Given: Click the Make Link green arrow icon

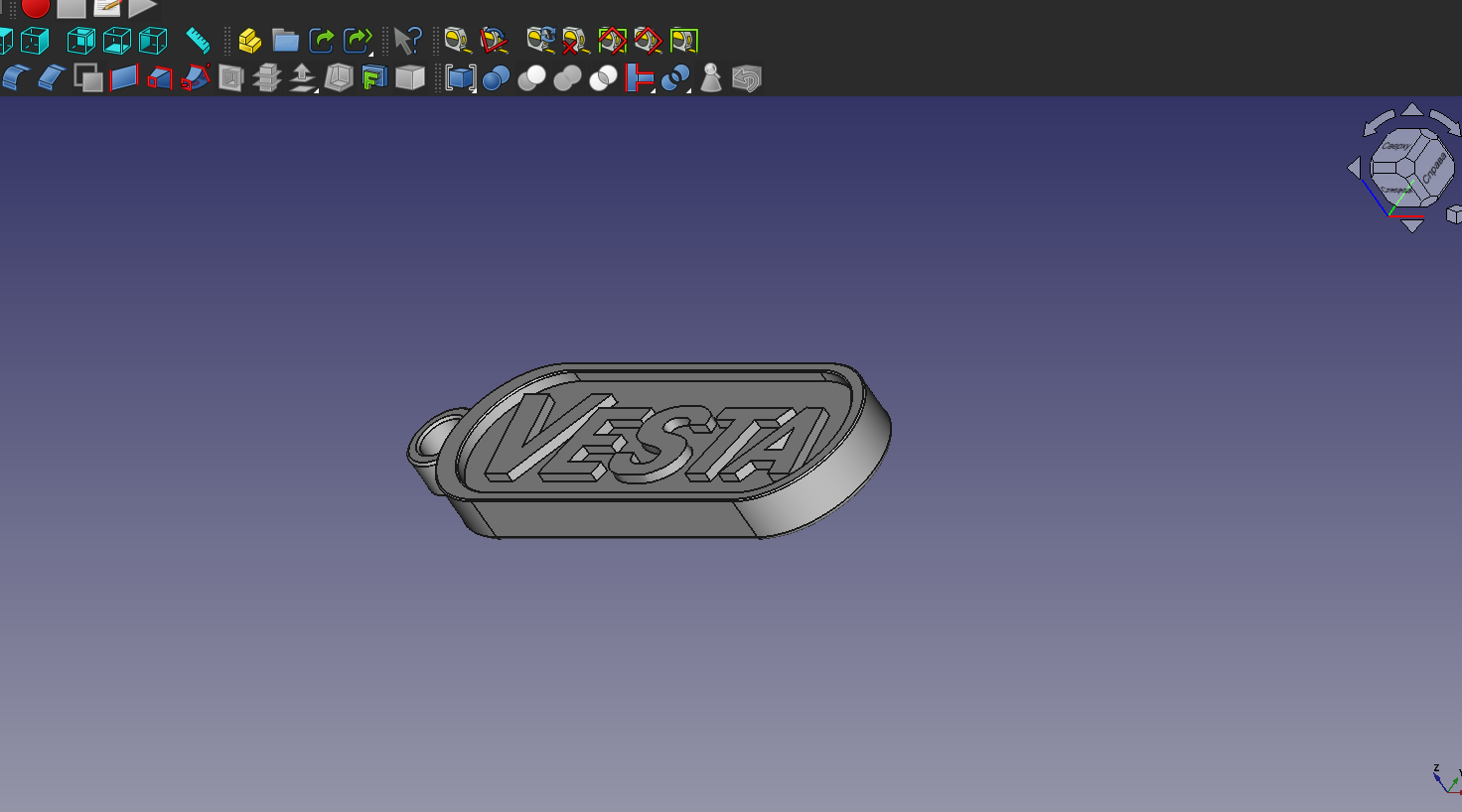Looking at the screenshot, I should click(321, 41).
